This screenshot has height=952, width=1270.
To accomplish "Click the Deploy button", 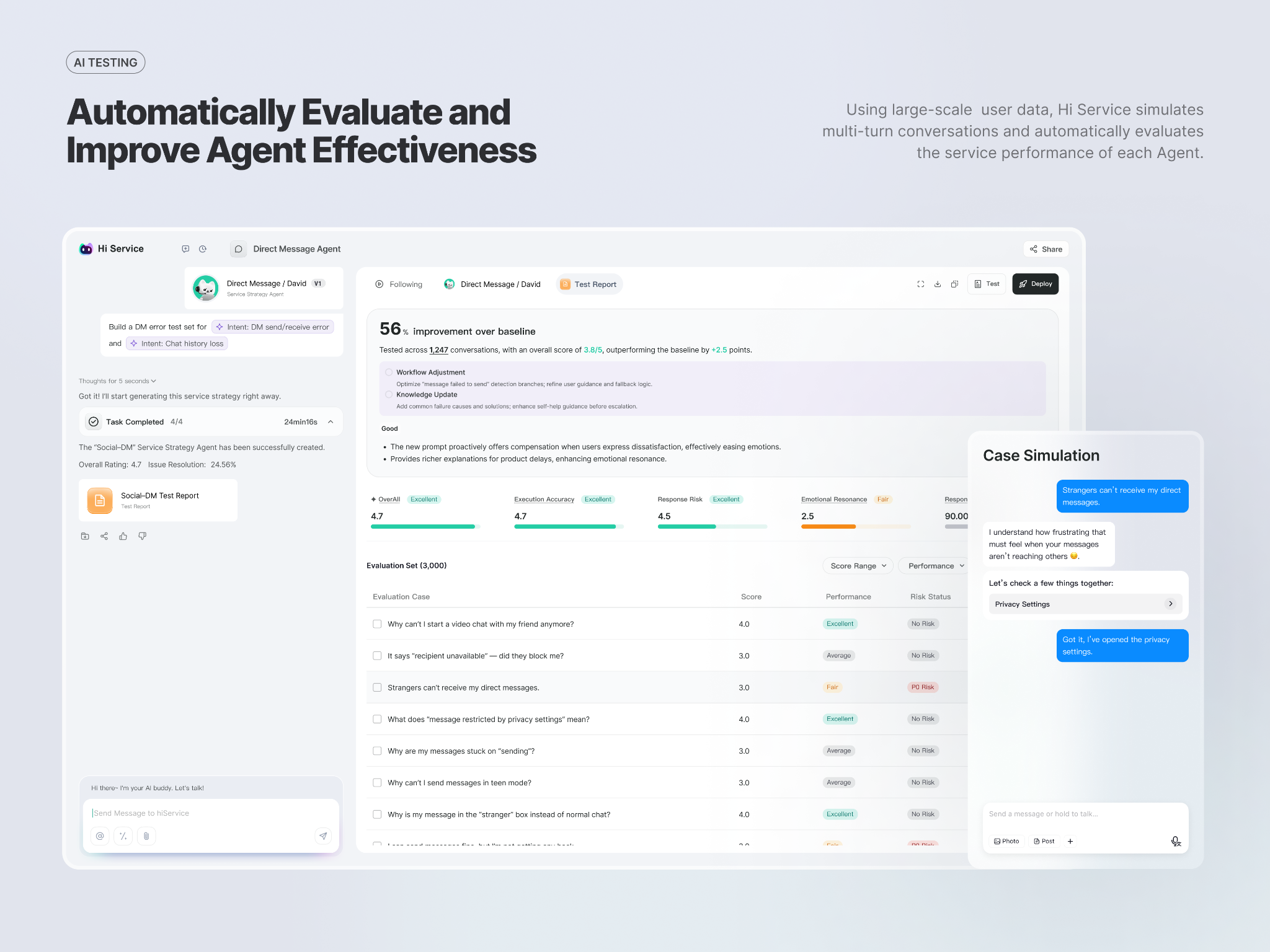I will pyautogui.click(x=1035, y=284).
